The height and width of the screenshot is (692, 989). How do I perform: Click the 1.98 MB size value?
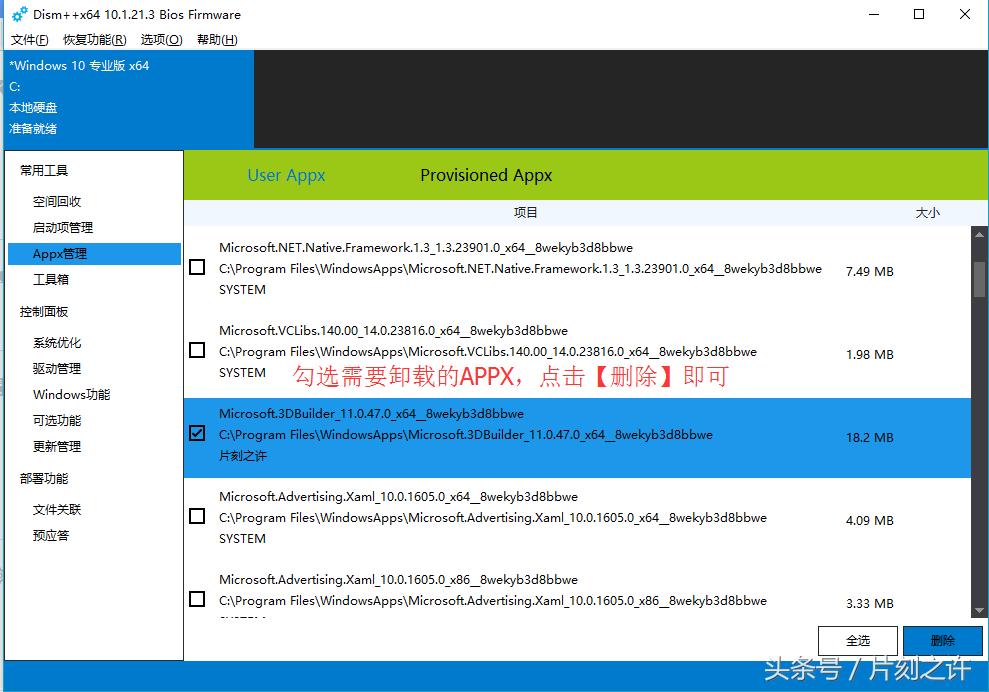(869, 355)
